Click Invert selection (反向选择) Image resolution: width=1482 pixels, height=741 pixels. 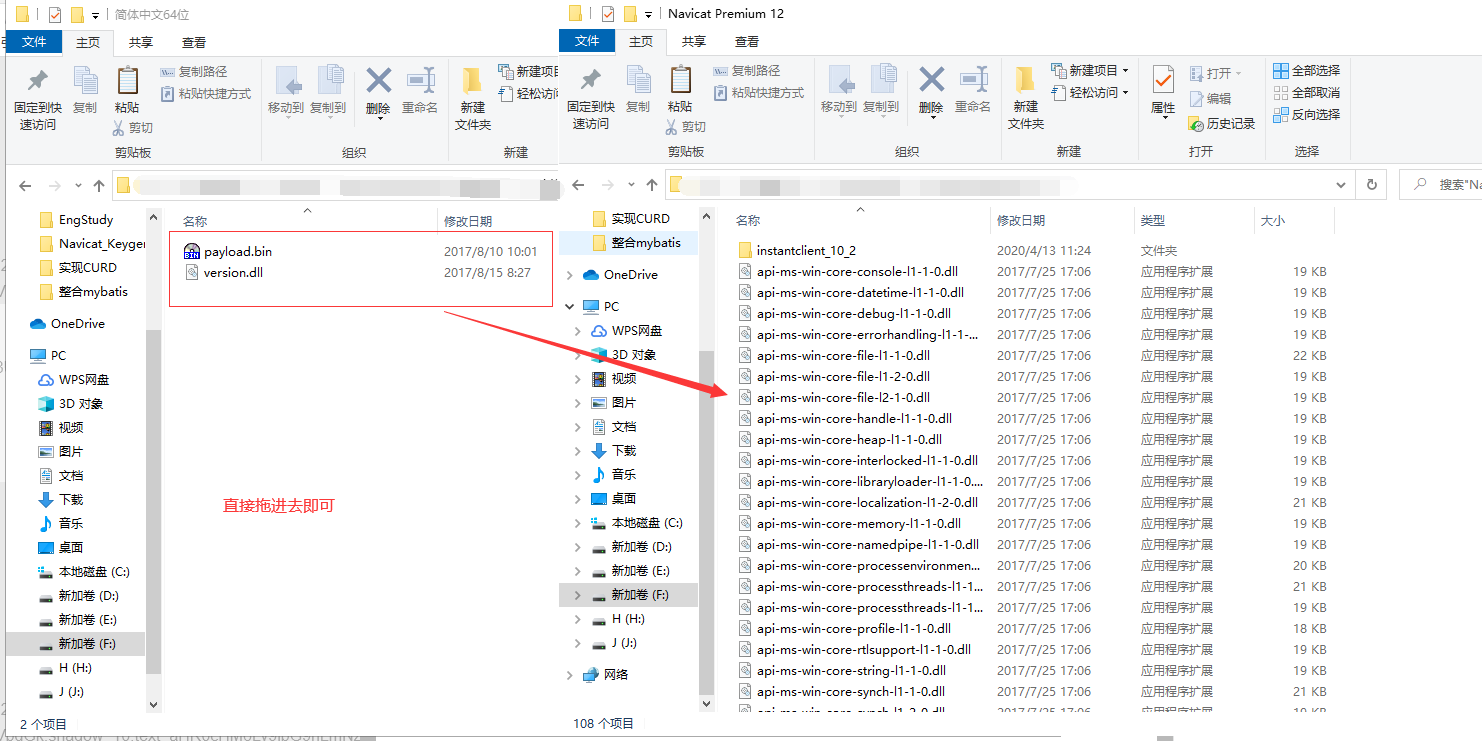click(x=1307, y=115)
